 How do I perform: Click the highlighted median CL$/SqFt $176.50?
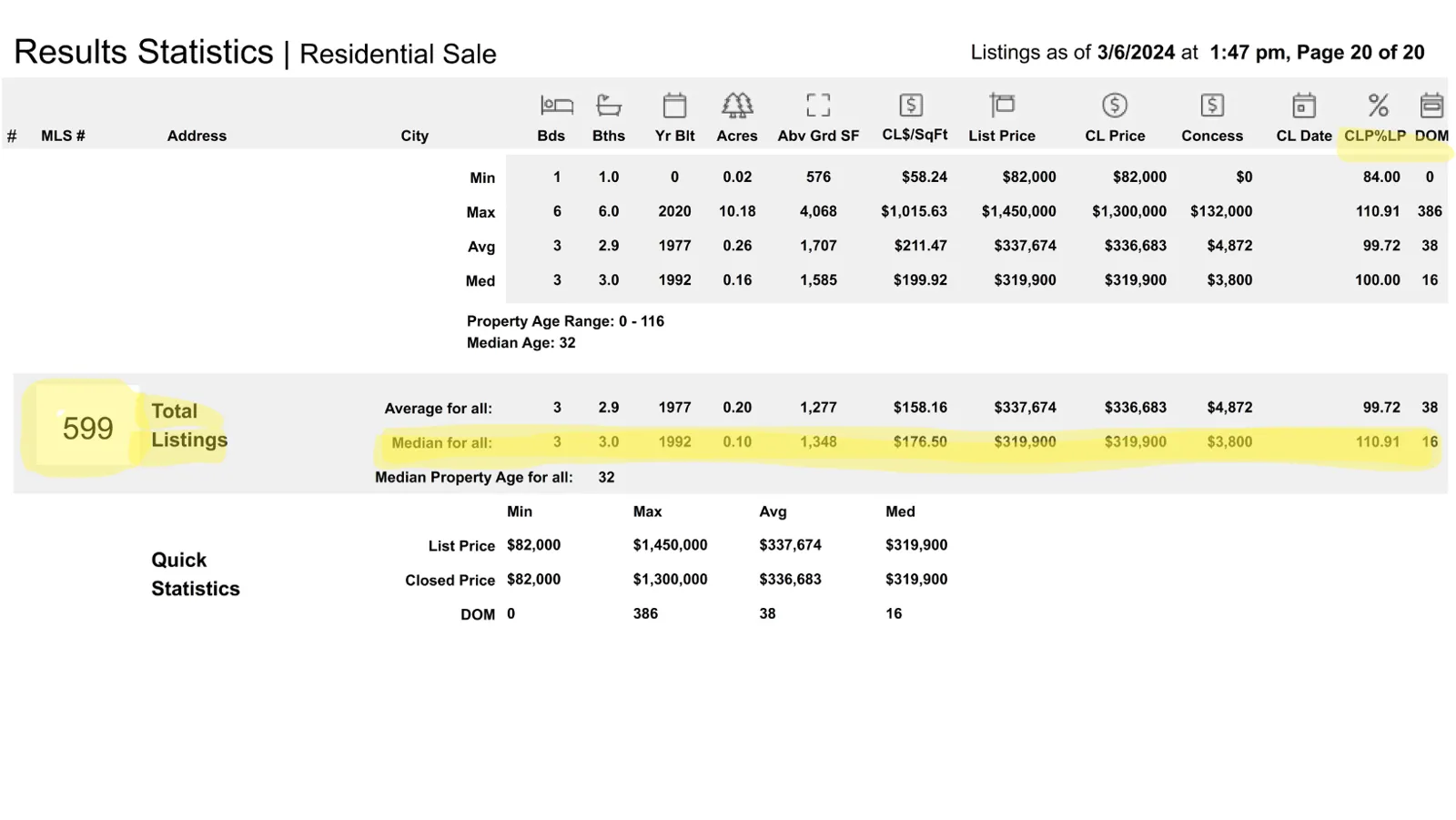tap(920, 442)
